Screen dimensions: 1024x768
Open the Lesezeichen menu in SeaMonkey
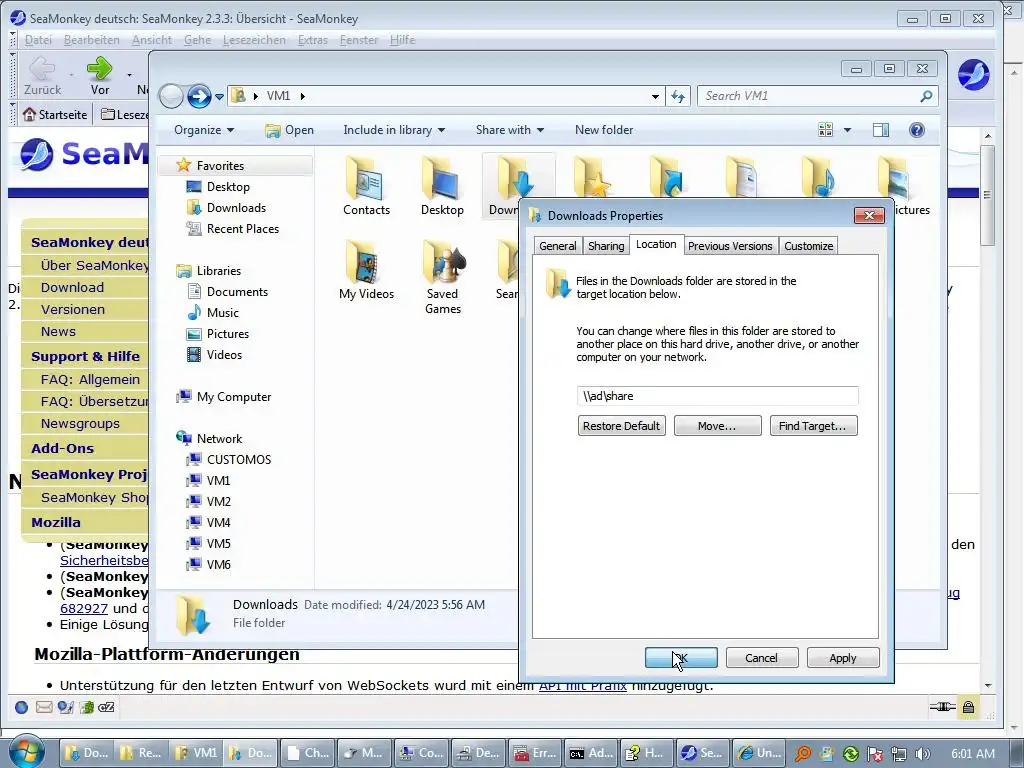(x=254, y=40)
